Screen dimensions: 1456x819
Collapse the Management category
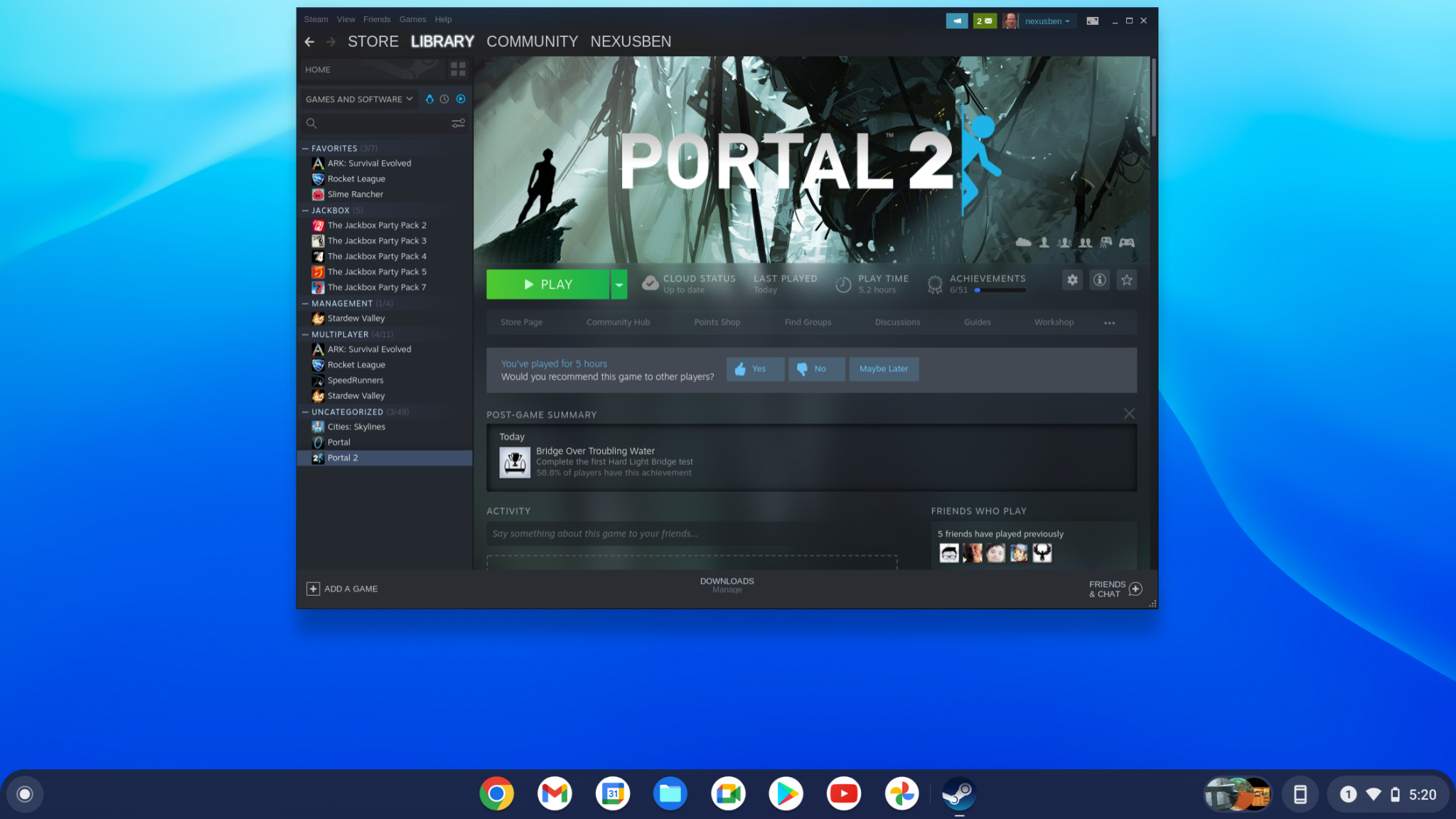point(305,304)
